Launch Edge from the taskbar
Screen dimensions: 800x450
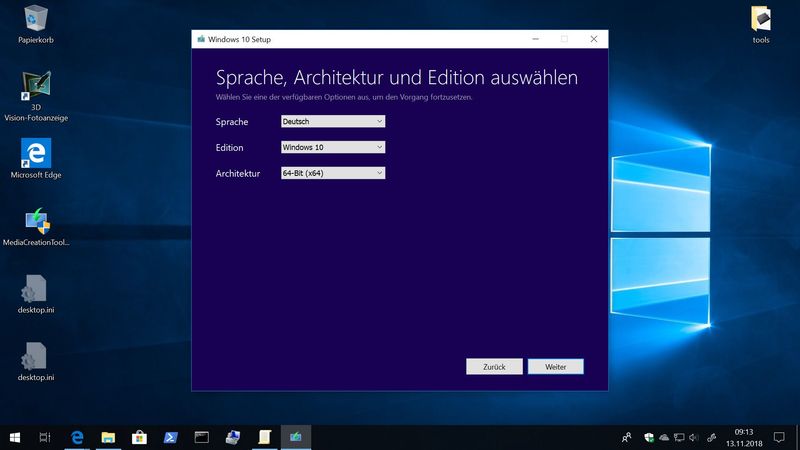click(x=77, y=437)
